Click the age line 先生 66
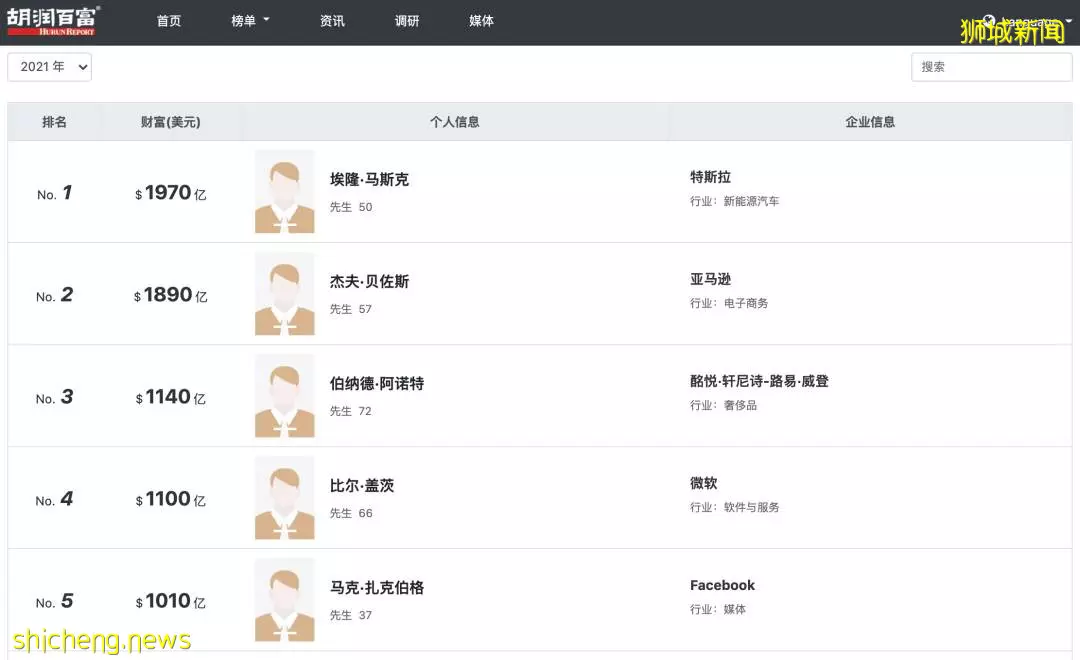Screen dimensions: 1080x660 coord(351,513)
